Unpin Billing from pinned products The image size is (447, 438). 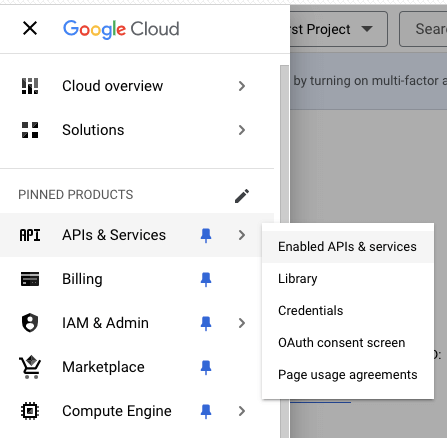pos(206,279)
